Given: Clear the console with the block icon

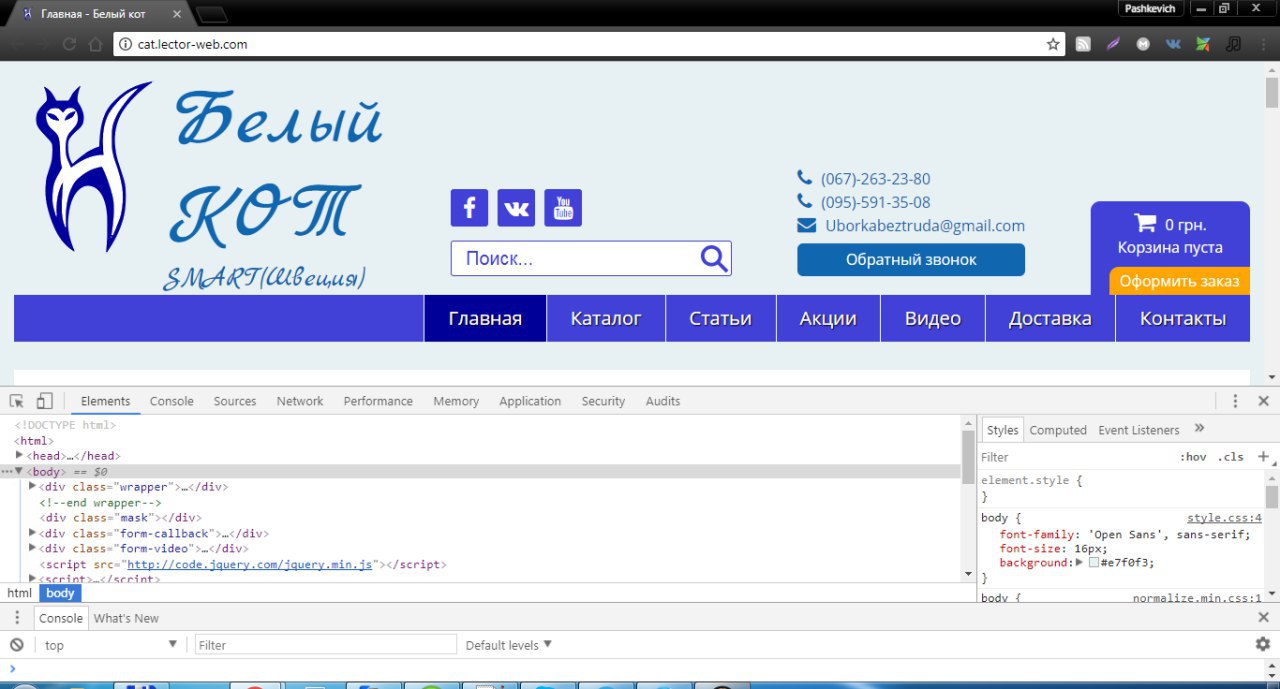Looking at the screenshot, I should [x=17, y=645].
